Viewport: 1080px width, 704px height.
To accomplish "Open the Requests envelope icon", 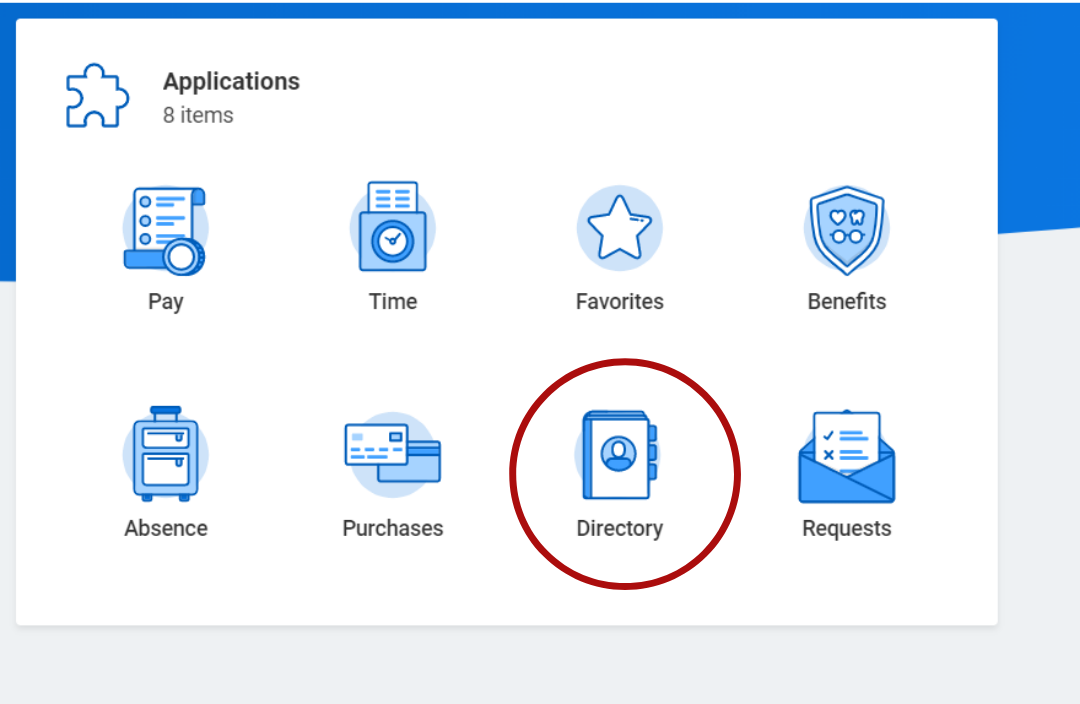I will click(846, 455).
